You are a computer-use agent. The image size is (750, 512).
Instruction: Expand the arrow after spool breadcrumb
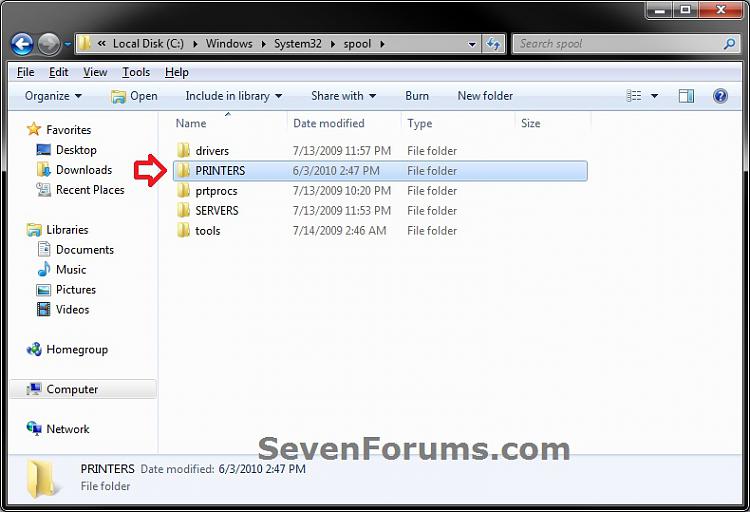tap(382, 44)
